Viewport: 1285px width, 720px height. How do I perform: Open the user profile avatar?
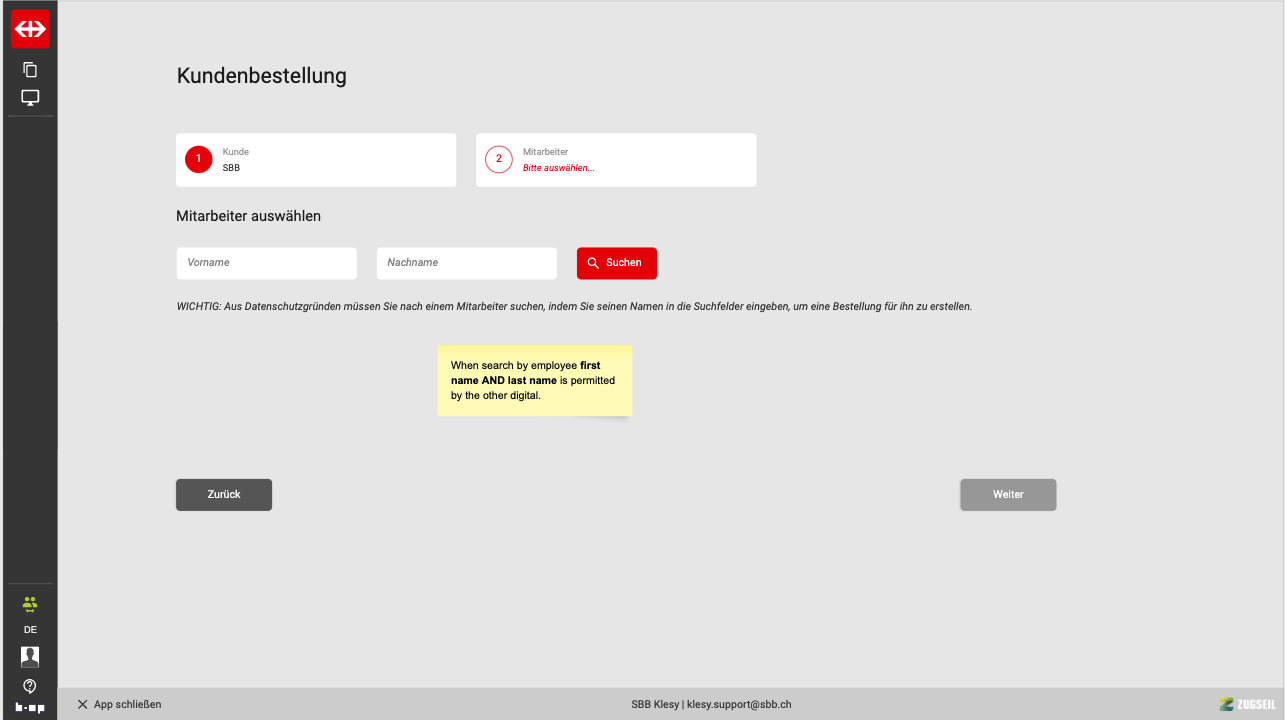pyautogui.click(x=30, y=657)
